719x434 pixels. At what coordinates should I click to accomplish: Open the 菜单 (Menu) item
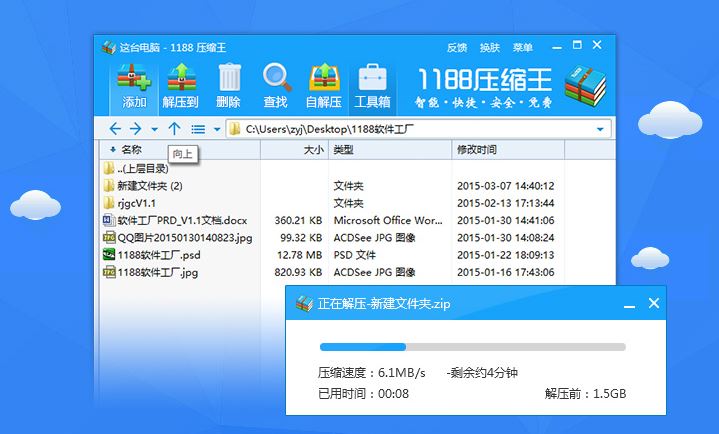click(x=523, y=48)
